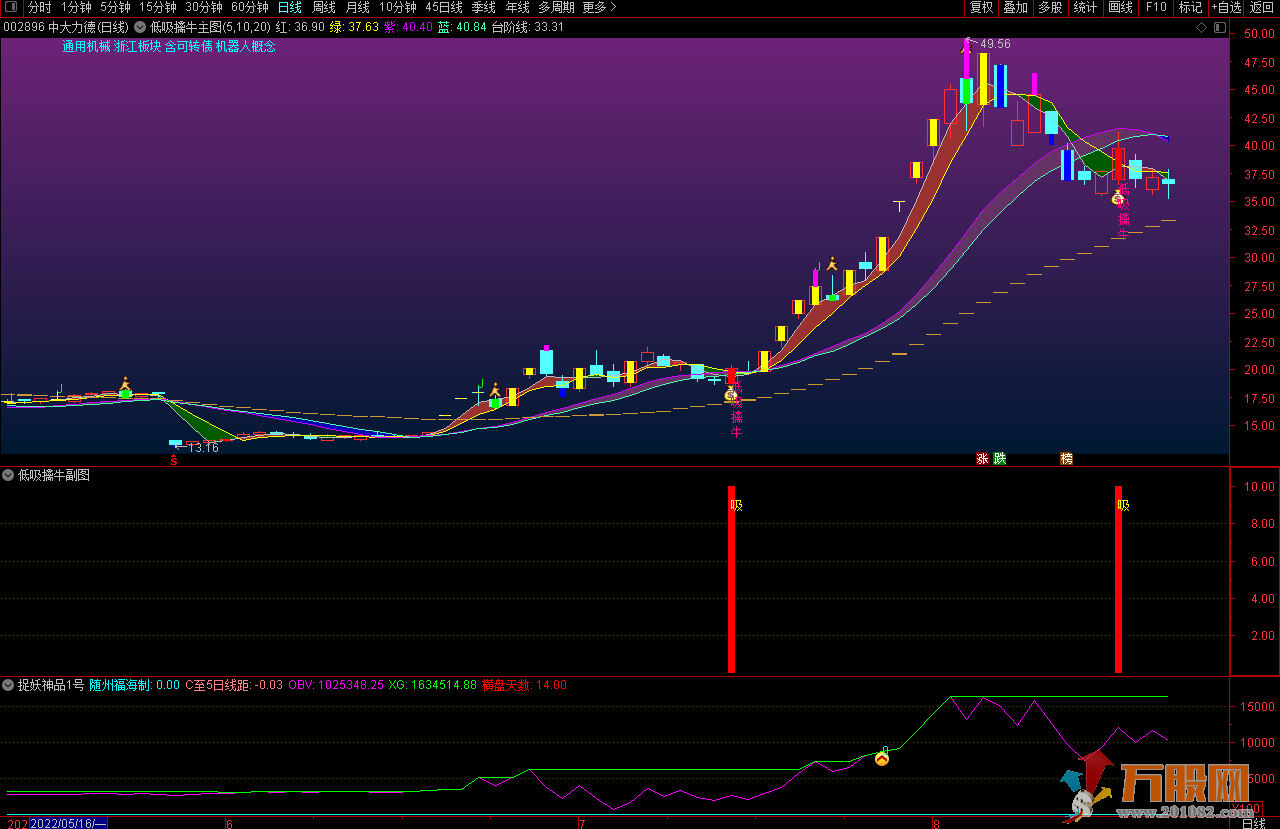Viewport: 1280px width, 829px height.
Task: Click the 13.16 low price label
Action: [x=203, y=448]
